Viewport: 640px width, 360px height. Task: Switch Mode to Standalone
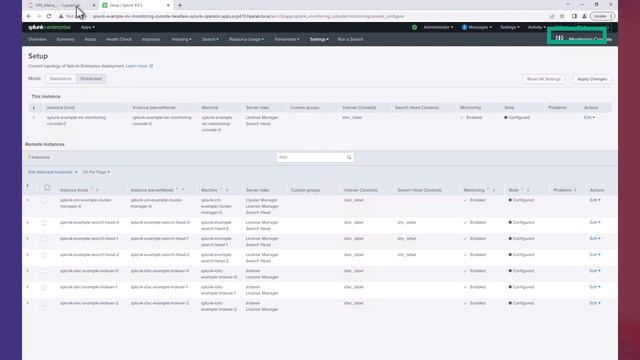(x=61, y=79)
